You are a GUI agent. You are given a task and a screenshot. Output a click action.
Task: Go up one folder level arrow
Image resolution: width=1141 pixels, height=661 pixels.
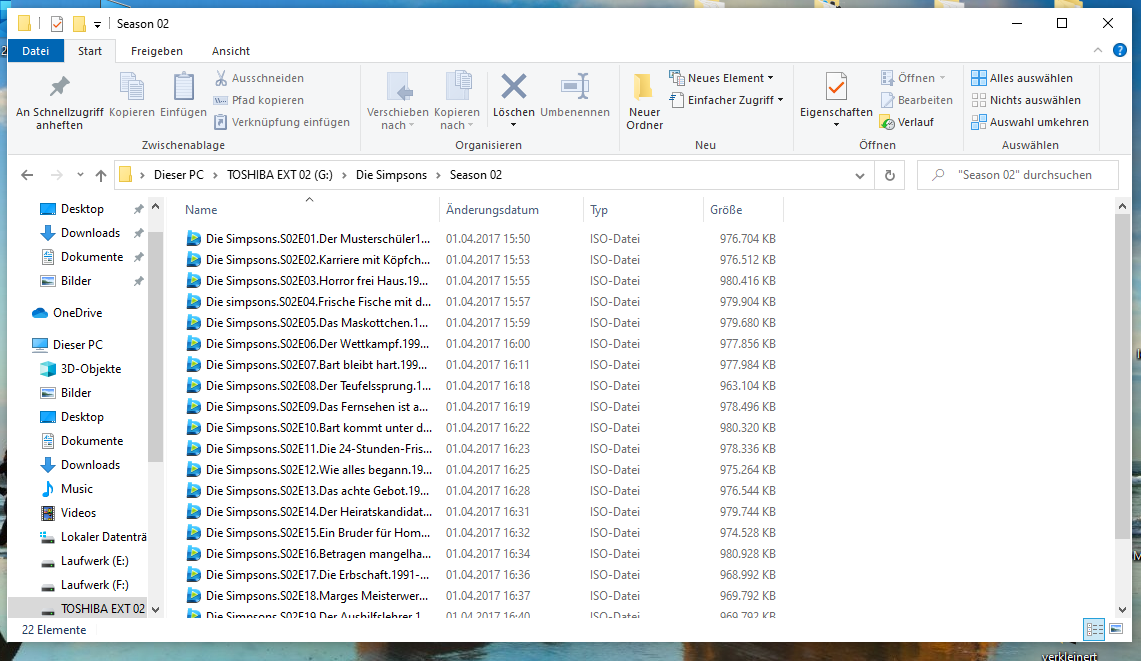101,175
